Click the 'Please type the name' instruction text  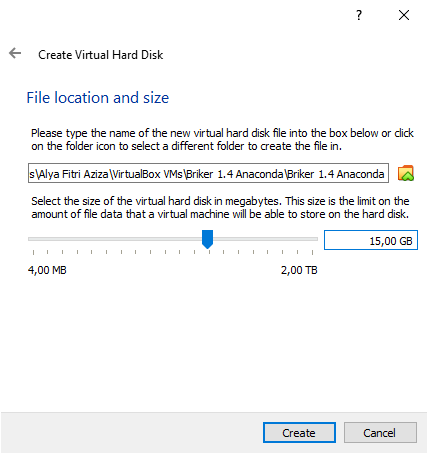point(222,140)
